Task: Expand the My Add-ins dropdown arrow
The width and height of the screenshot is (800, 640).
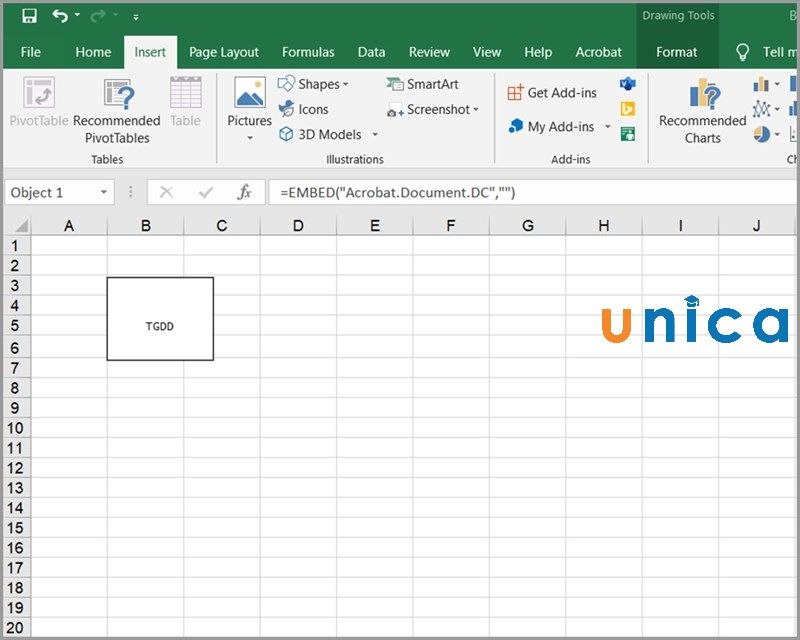Action: click(x=607, y=127)
